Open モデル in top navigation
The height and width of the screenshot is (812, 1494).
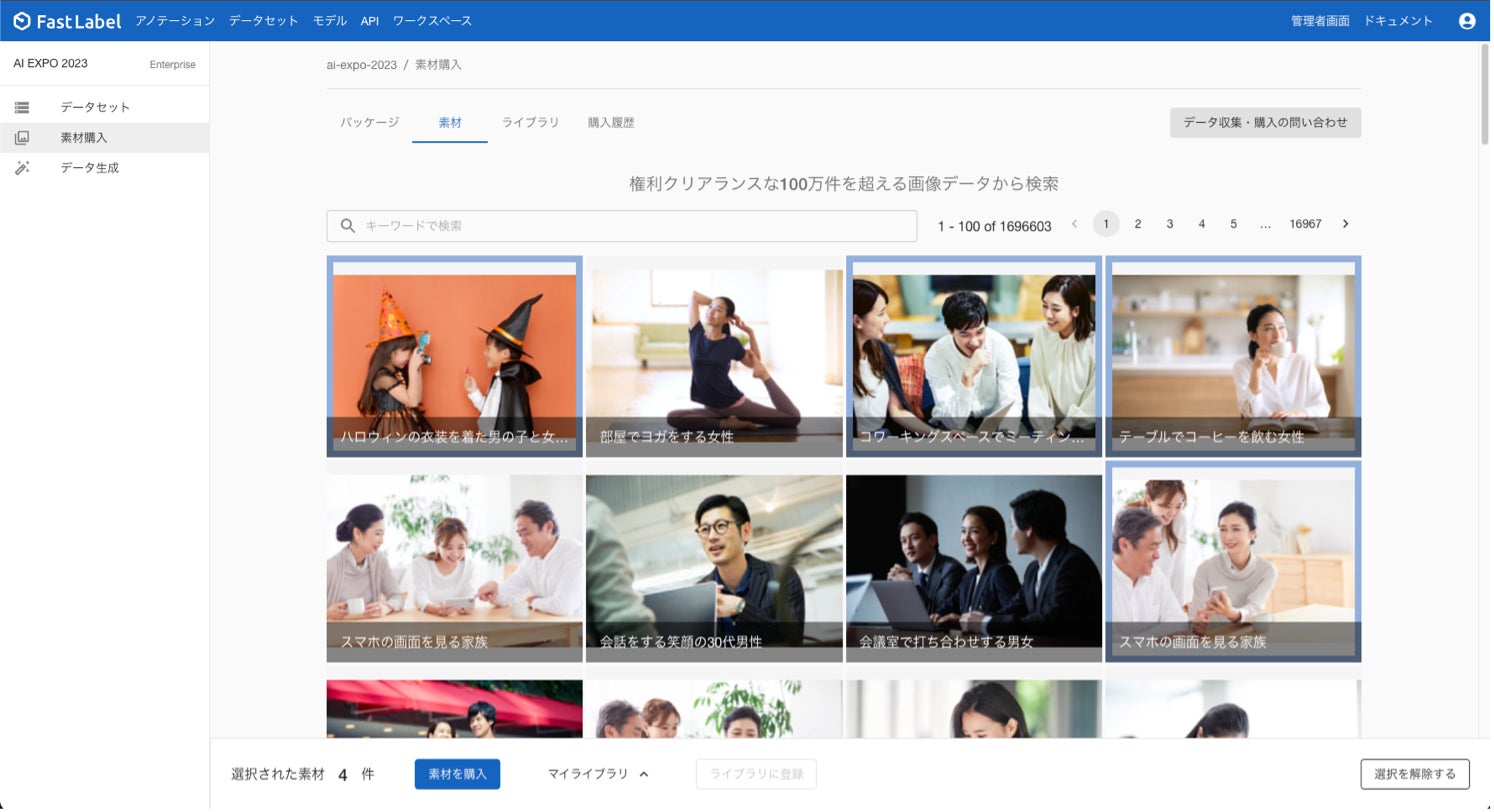point(330,21)
